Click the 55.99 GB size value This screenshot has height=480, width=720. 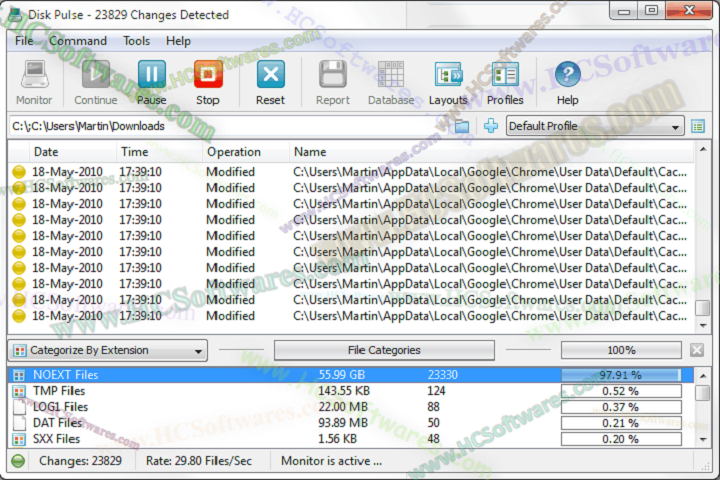coord(342,375)
